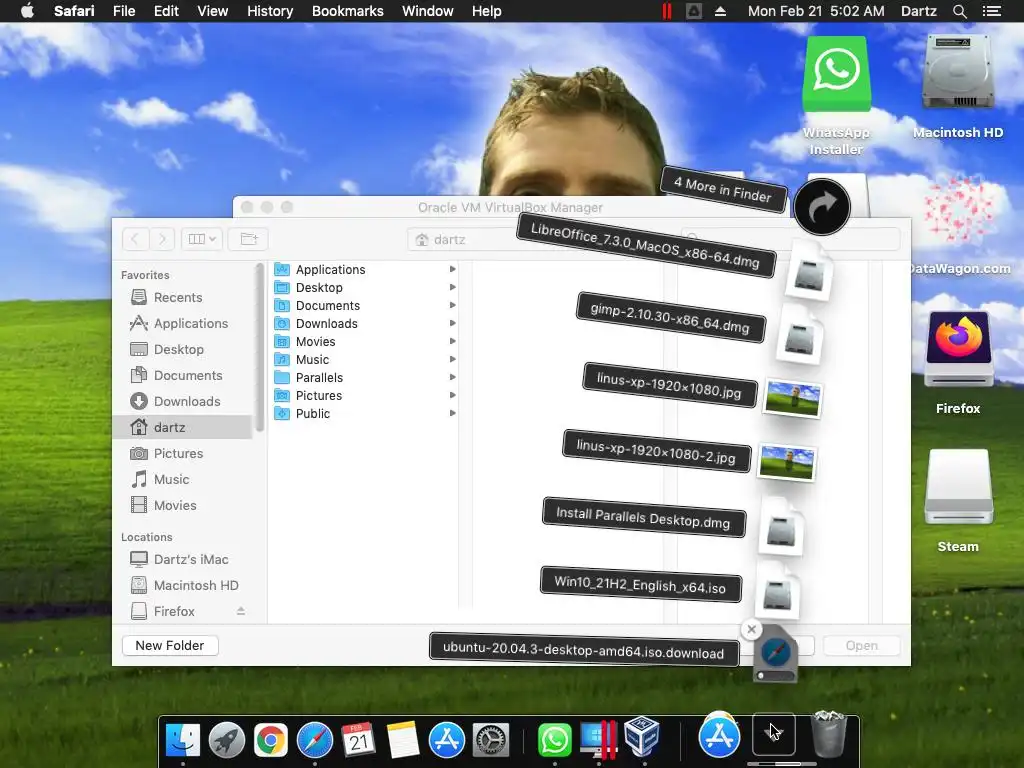Open linus-xp-1920x1080-2.jpg thumbnail
Image resolution: width=1024 pixels, height=768 pixels.
[787, 462]
